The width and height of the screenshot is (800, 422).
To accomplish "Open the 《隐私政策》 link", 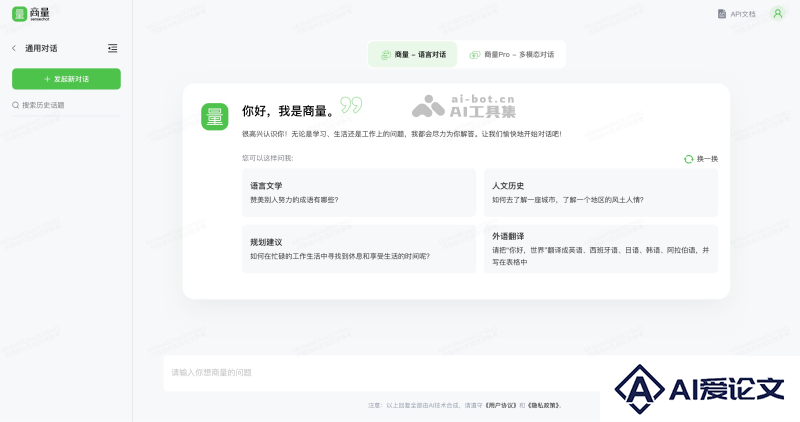I will (543, 406).
